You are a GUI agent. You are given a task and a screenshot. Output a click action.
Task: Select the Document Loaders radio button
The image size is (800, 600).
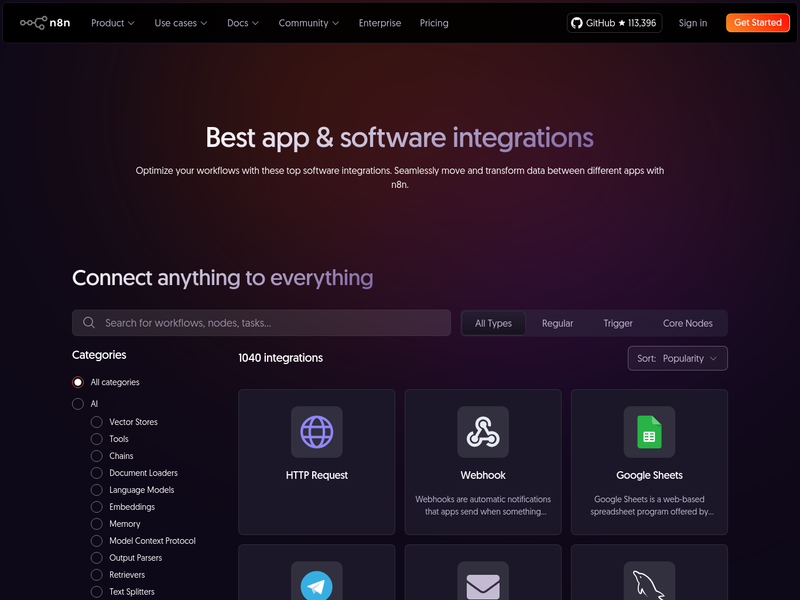coord(96,473)
